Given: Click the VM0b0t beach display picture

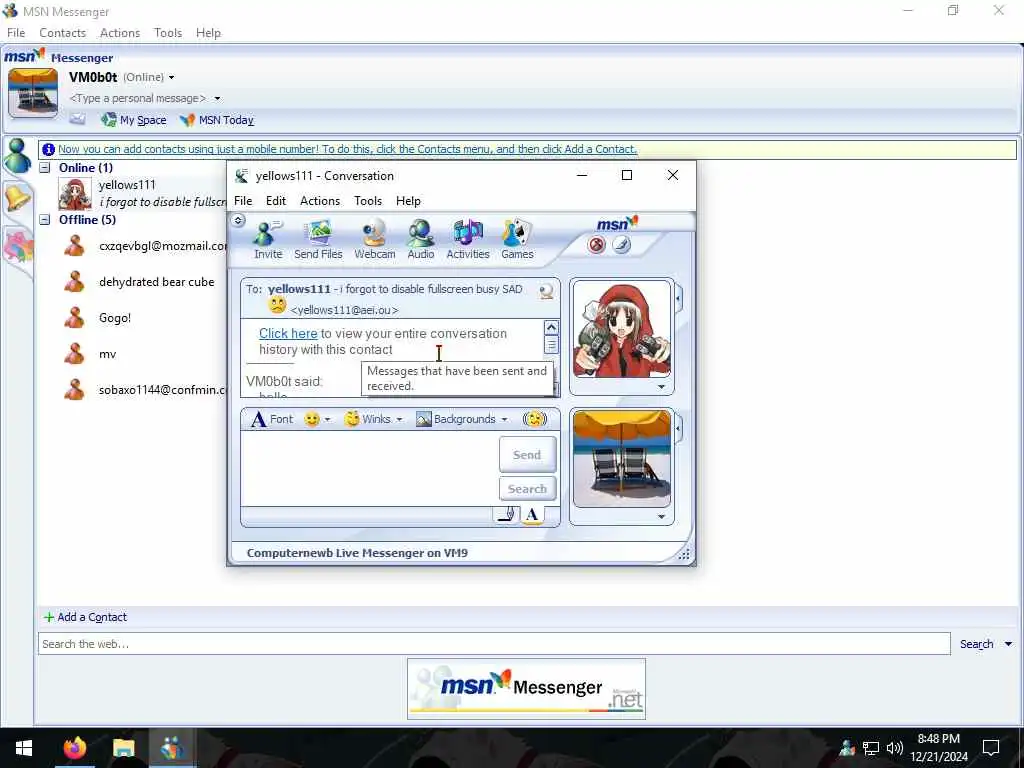Looking at the screenshot, I should click(33, 93).
